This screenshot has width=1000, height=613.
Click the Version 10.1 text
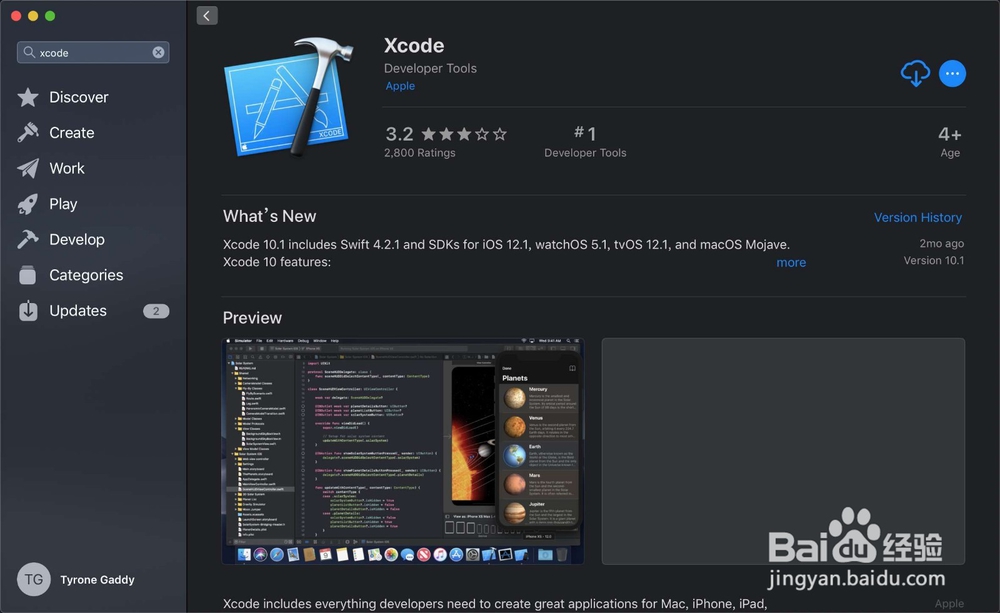(x=934, y=260)
